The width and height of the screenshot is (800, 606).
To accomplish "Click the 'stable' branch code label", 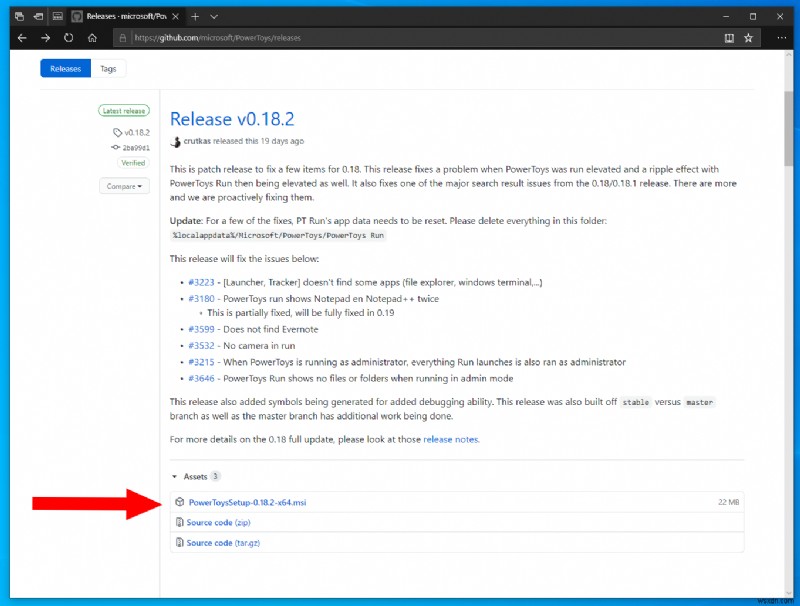I will [x=636, y=402].
